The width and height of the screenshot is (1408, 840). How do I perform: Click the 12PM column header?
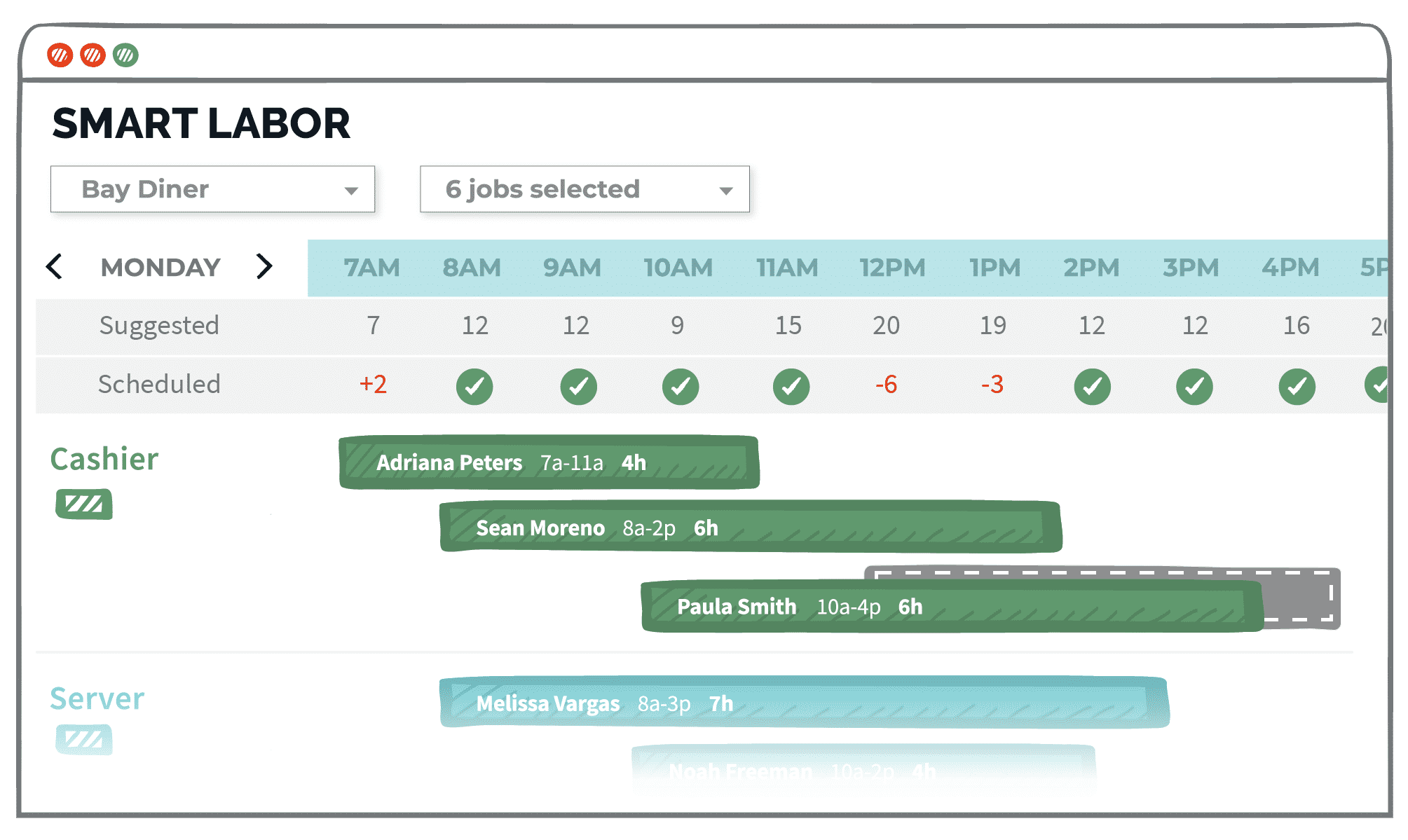pos(892,268)
